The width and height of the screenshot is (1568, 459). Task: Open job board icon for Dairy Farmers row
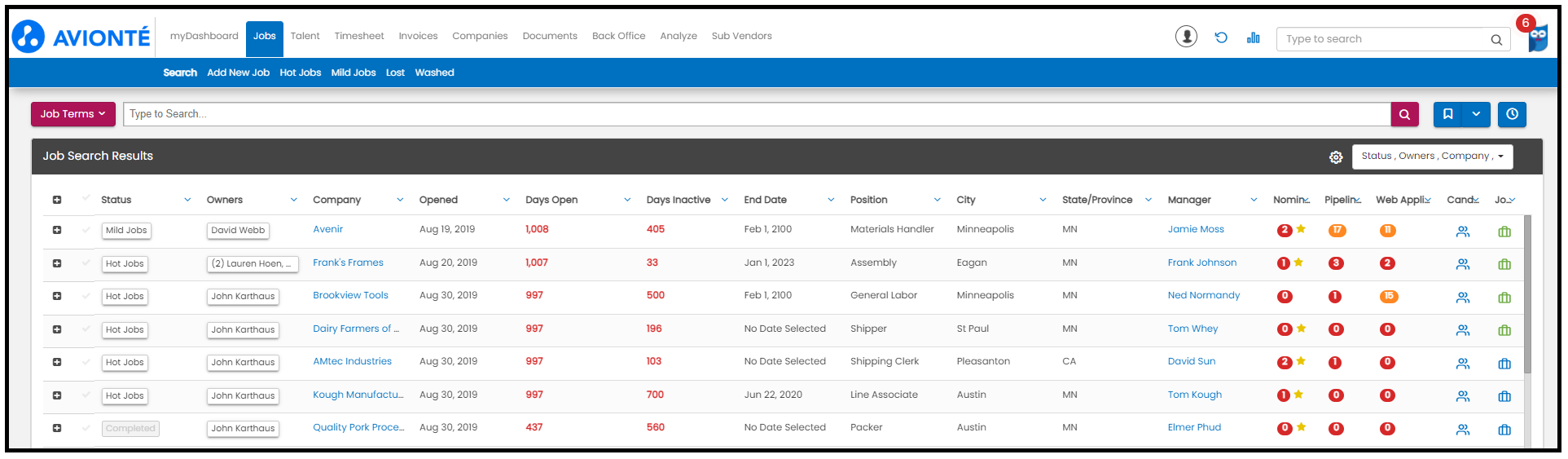point(1504,330)
